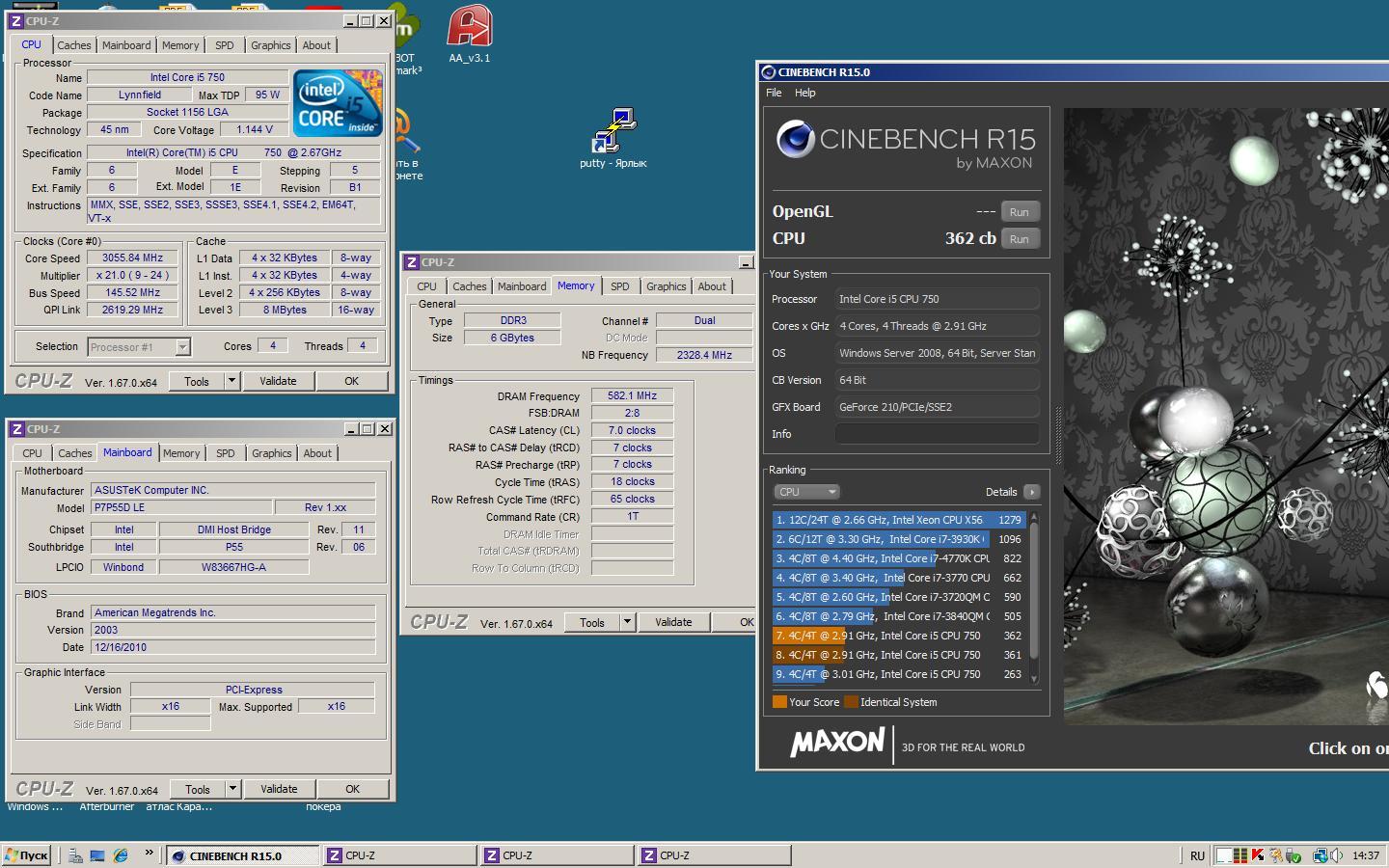Click the Cinebench logo sphere icon
This screenshot has width=1389, height=868.
coord(795,140)
